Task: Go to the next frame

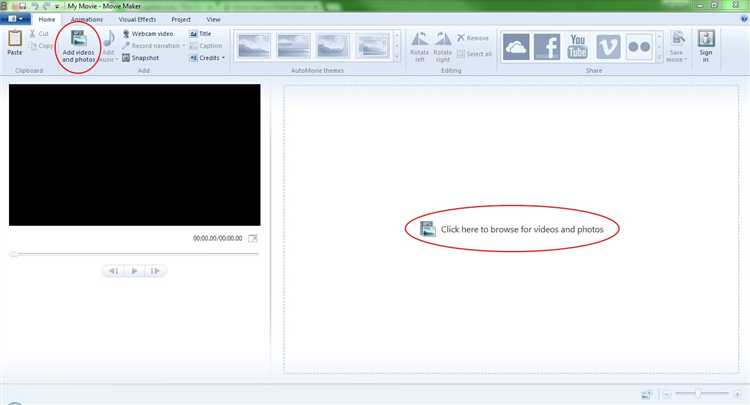Action: pyautogui.click(x=155, y=271)
